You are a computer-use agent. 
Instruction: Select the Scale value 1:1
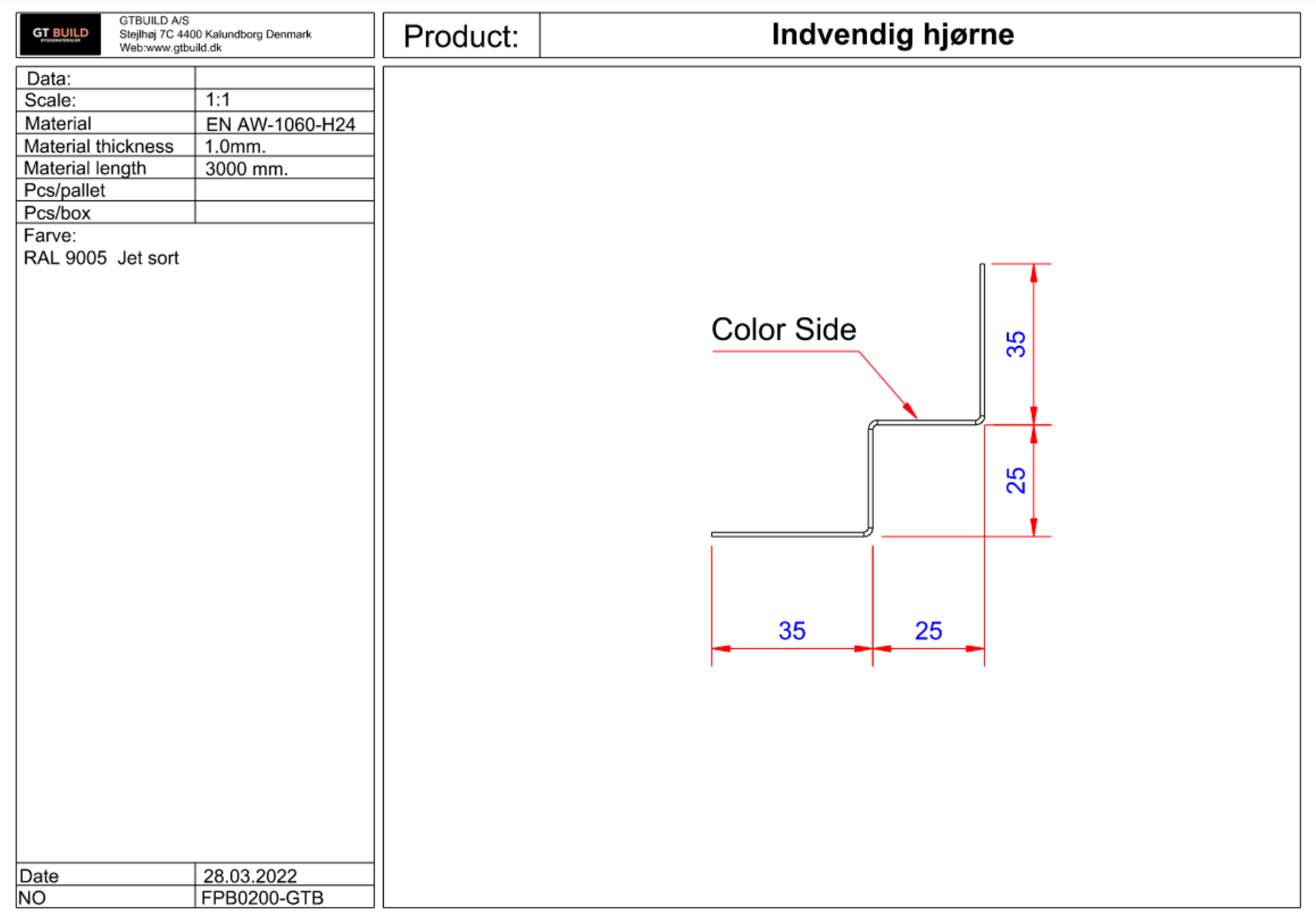(x=218, y=100)
